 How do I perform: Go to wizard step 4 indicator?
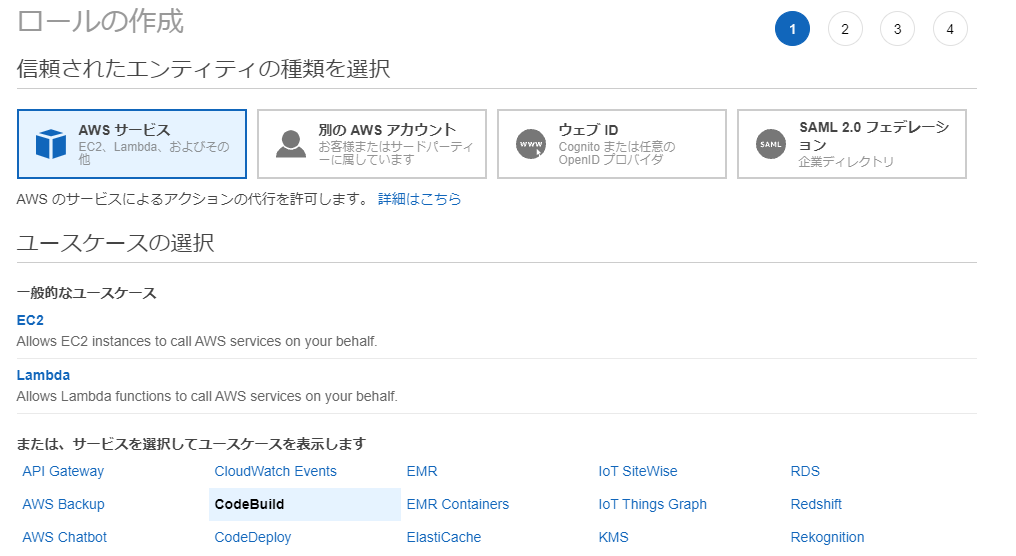click(950, 29)
